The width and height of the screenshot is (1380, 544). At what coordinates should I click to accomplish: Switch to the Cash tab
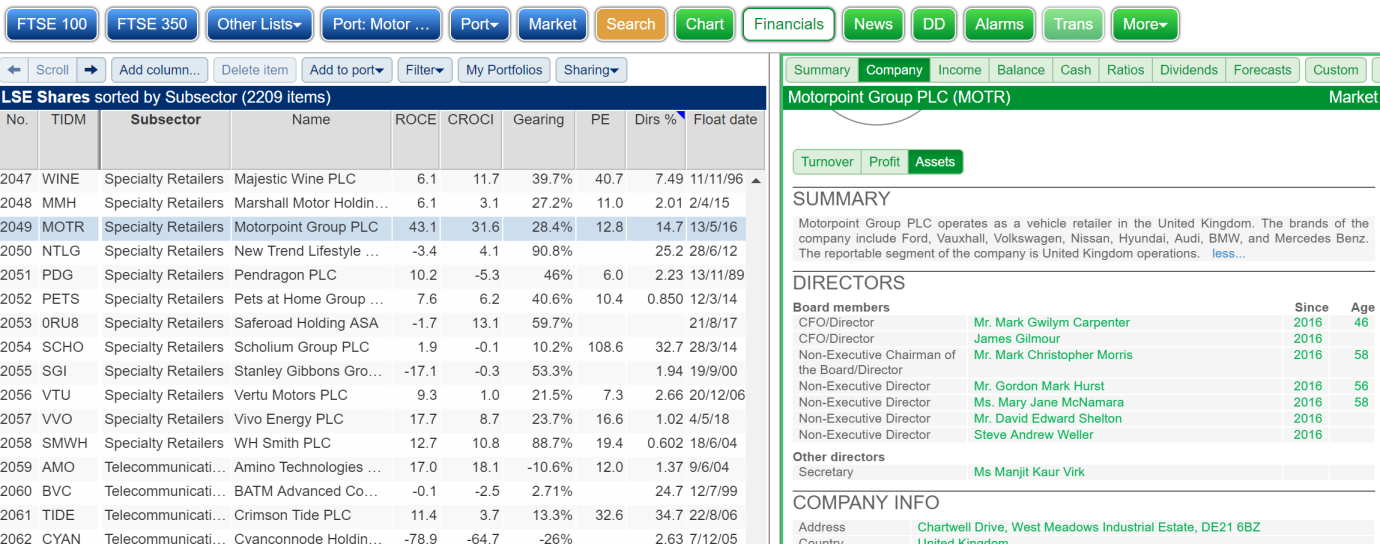click(x=1076, y=70)
